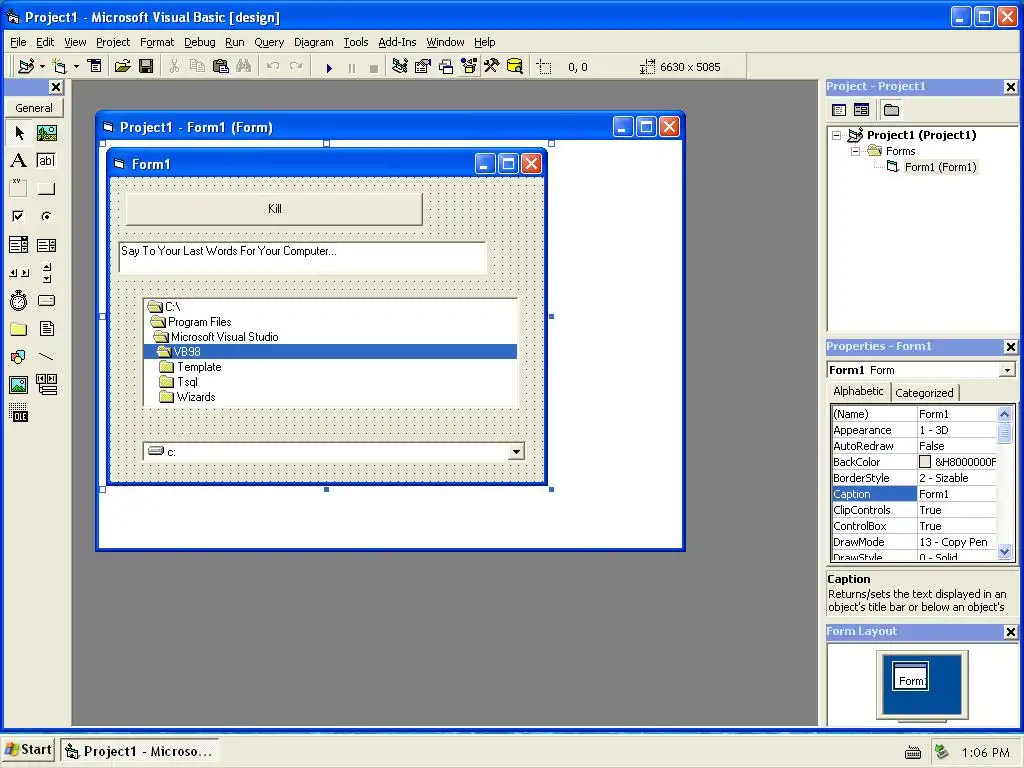The image size is (1024, 768).
Task: Click the Save Project toolbar icon
Action: pos(146,67)
